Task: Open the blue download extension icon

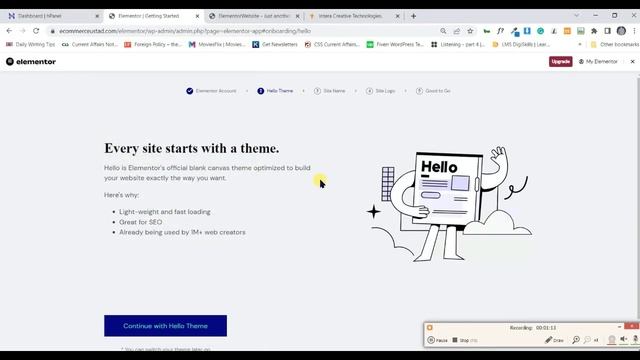Action: point(527,31)
